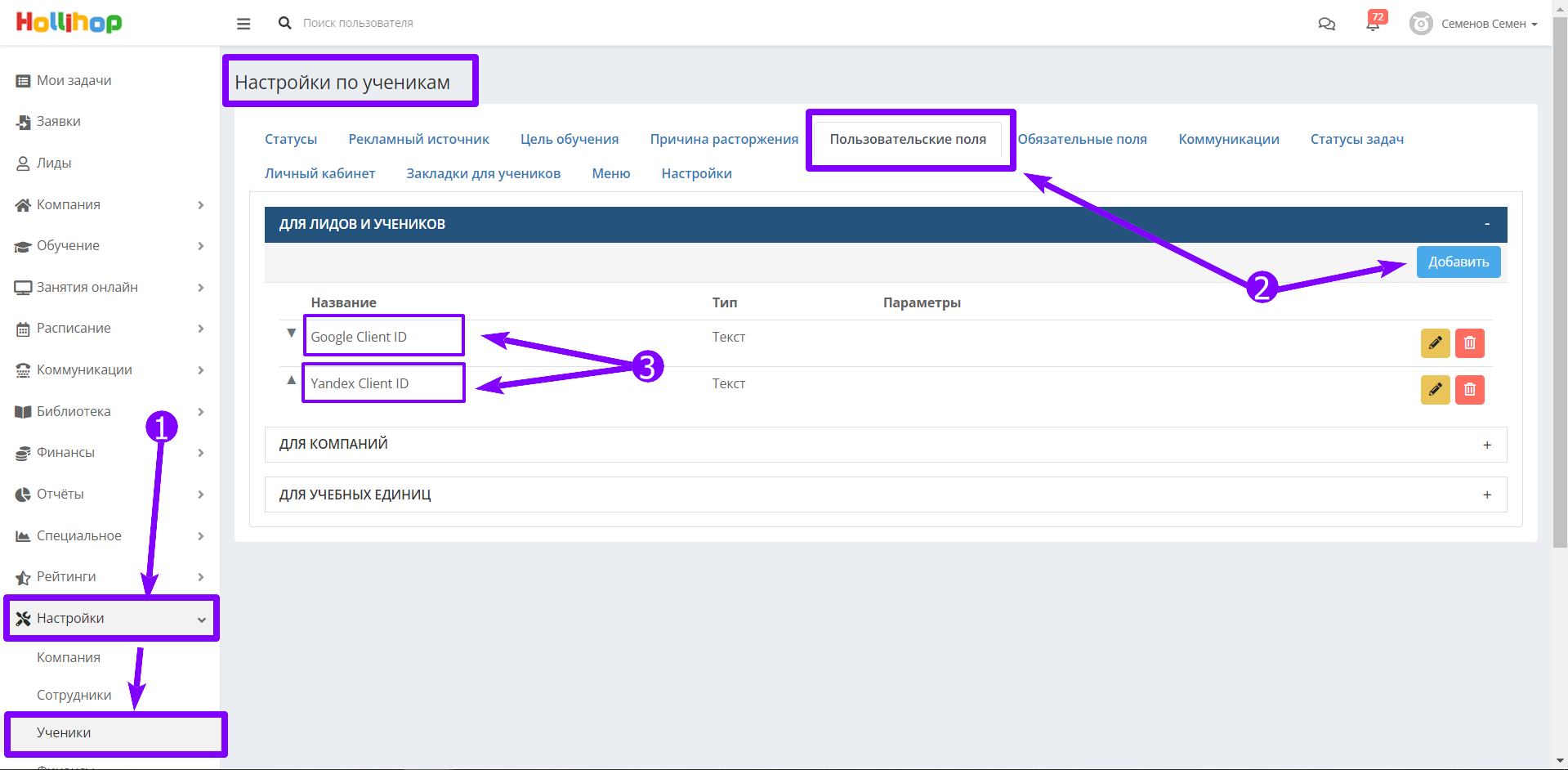This screenshot has width=1568, height=770.
Task: Edit the Google Client ID field
Action: pos(1435,343)
